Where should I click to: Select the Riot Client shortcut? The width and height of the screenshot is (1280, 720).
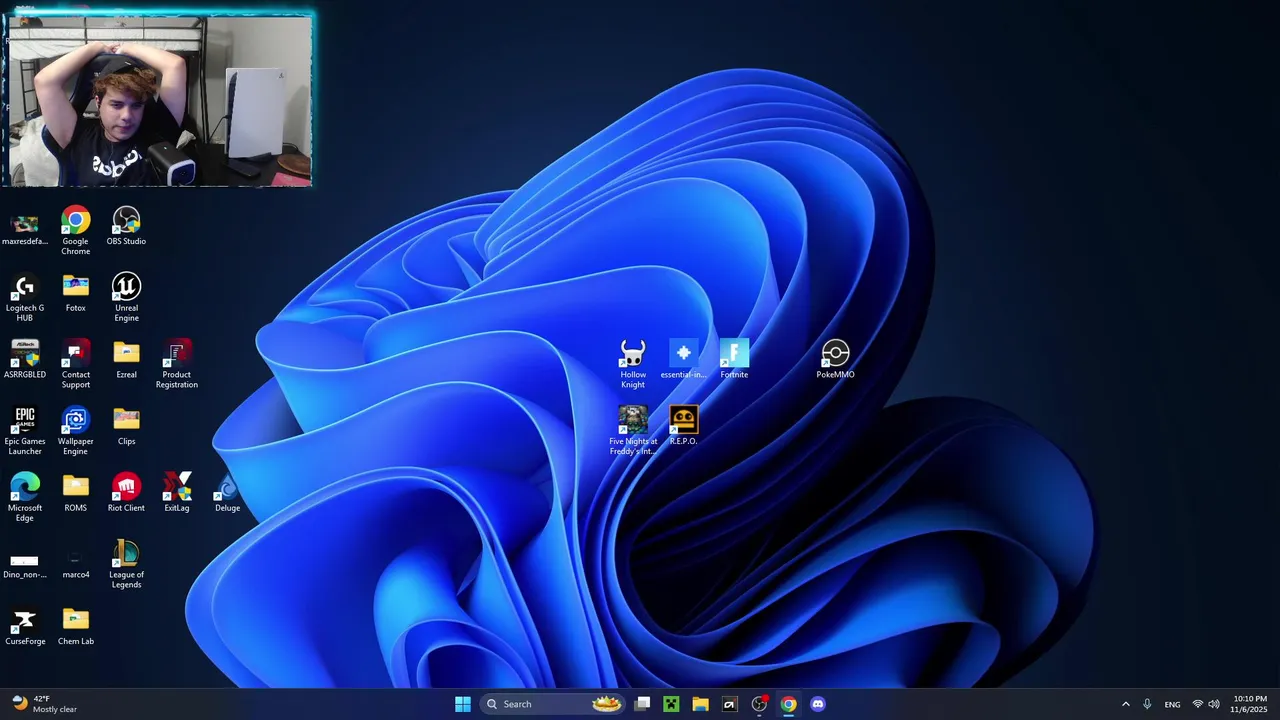point(126,493)
